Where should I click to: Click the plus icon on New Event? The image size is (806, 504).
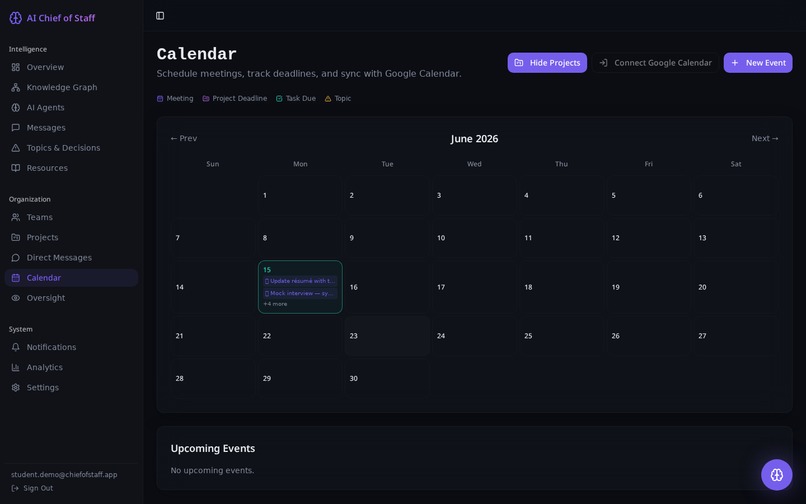(x=735, y=63)
